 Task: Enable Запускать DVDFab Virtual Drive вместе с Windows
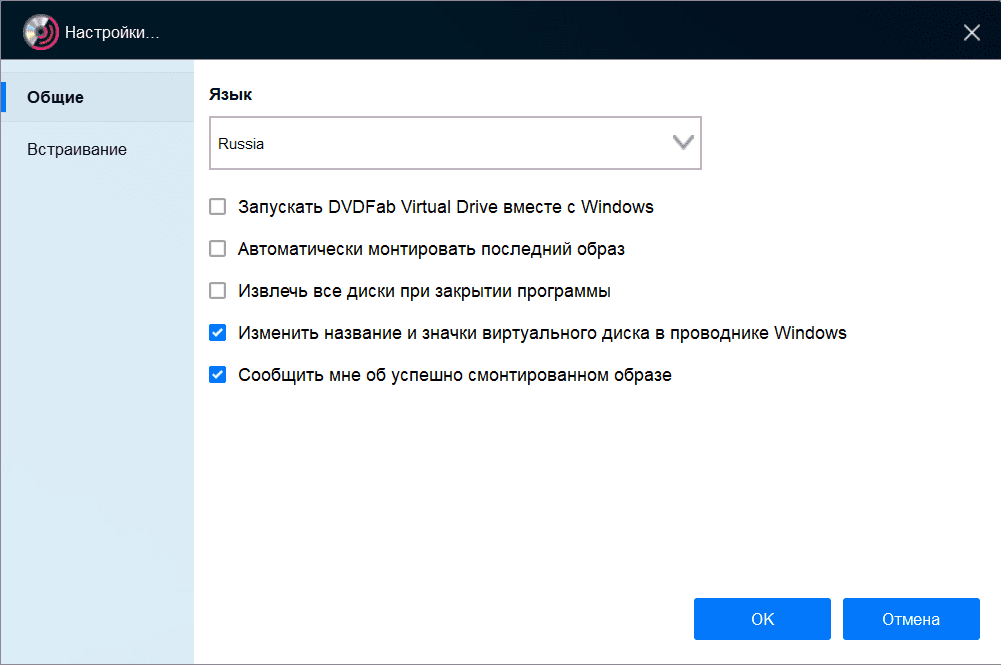[x=218, y=207]
